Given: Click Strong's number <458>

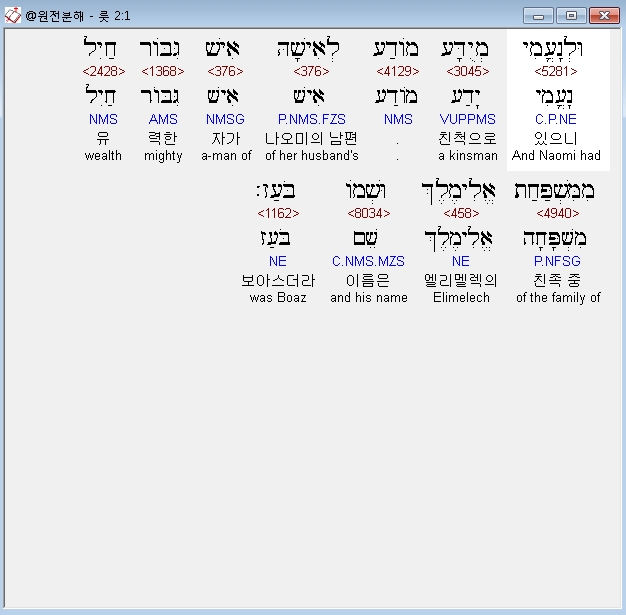Looking at the screenshot, I should 461,213.
